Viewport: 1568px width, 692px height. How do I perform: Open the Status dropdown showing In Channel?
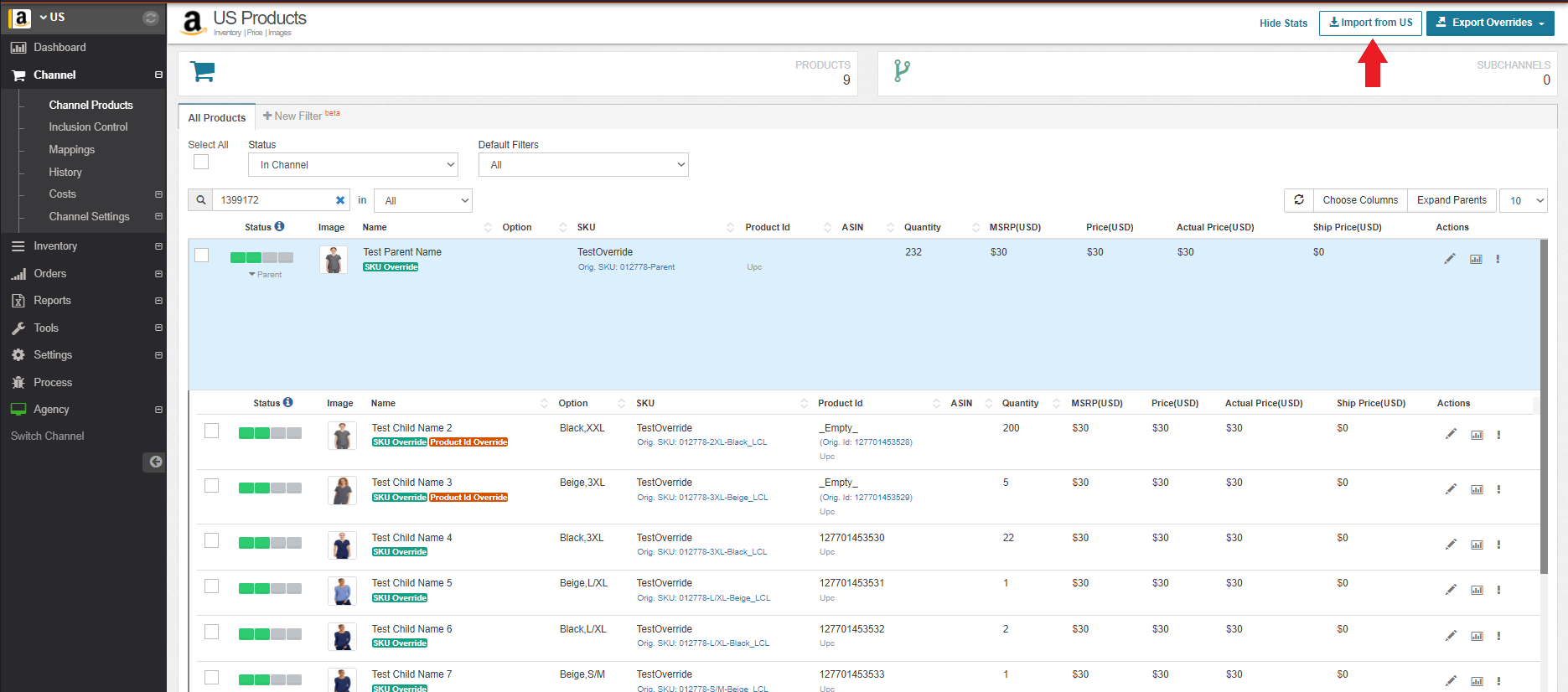click(x=354, y=165)
